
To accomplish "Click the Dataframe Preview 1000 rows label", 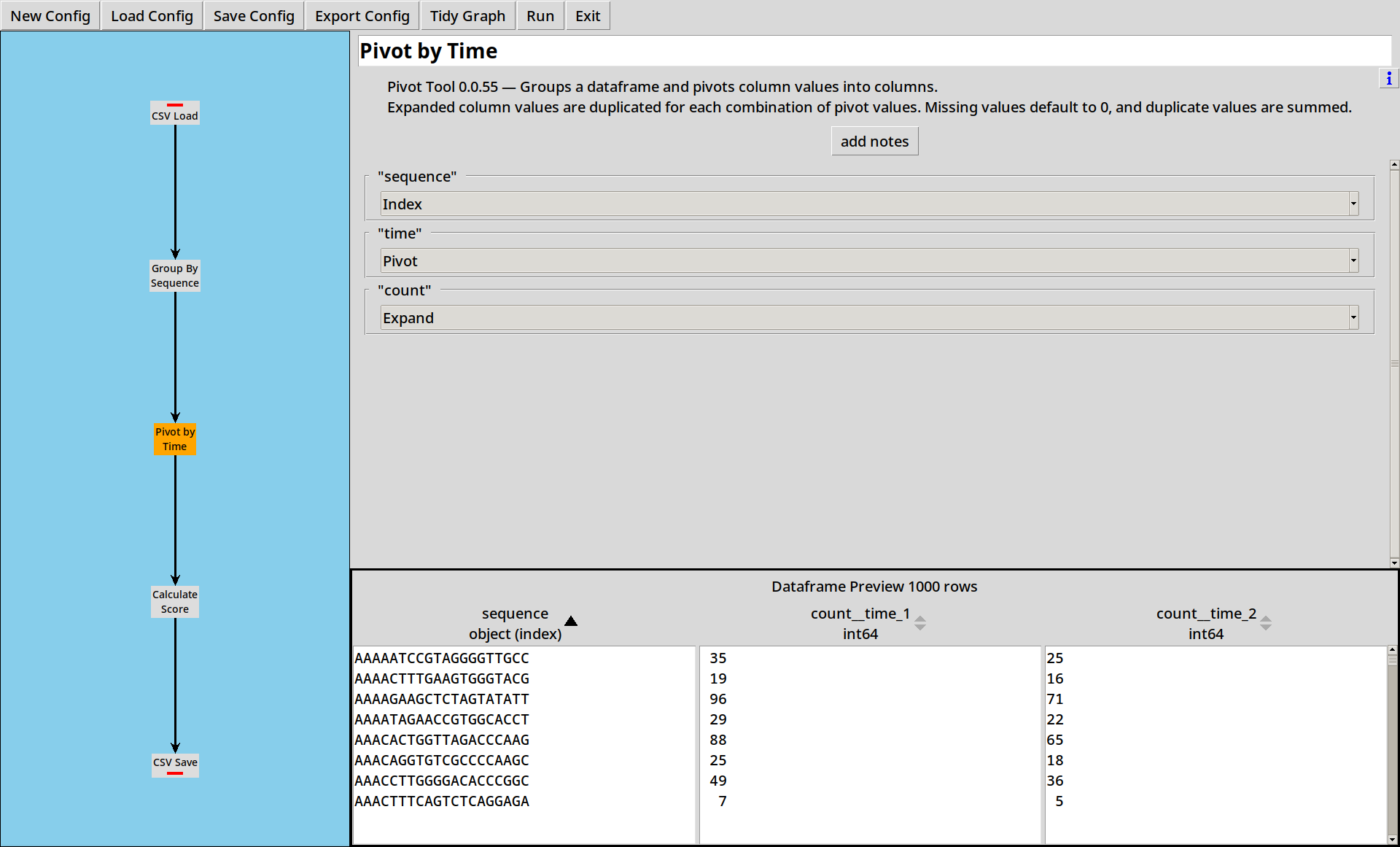I will (x=874, y=587).
